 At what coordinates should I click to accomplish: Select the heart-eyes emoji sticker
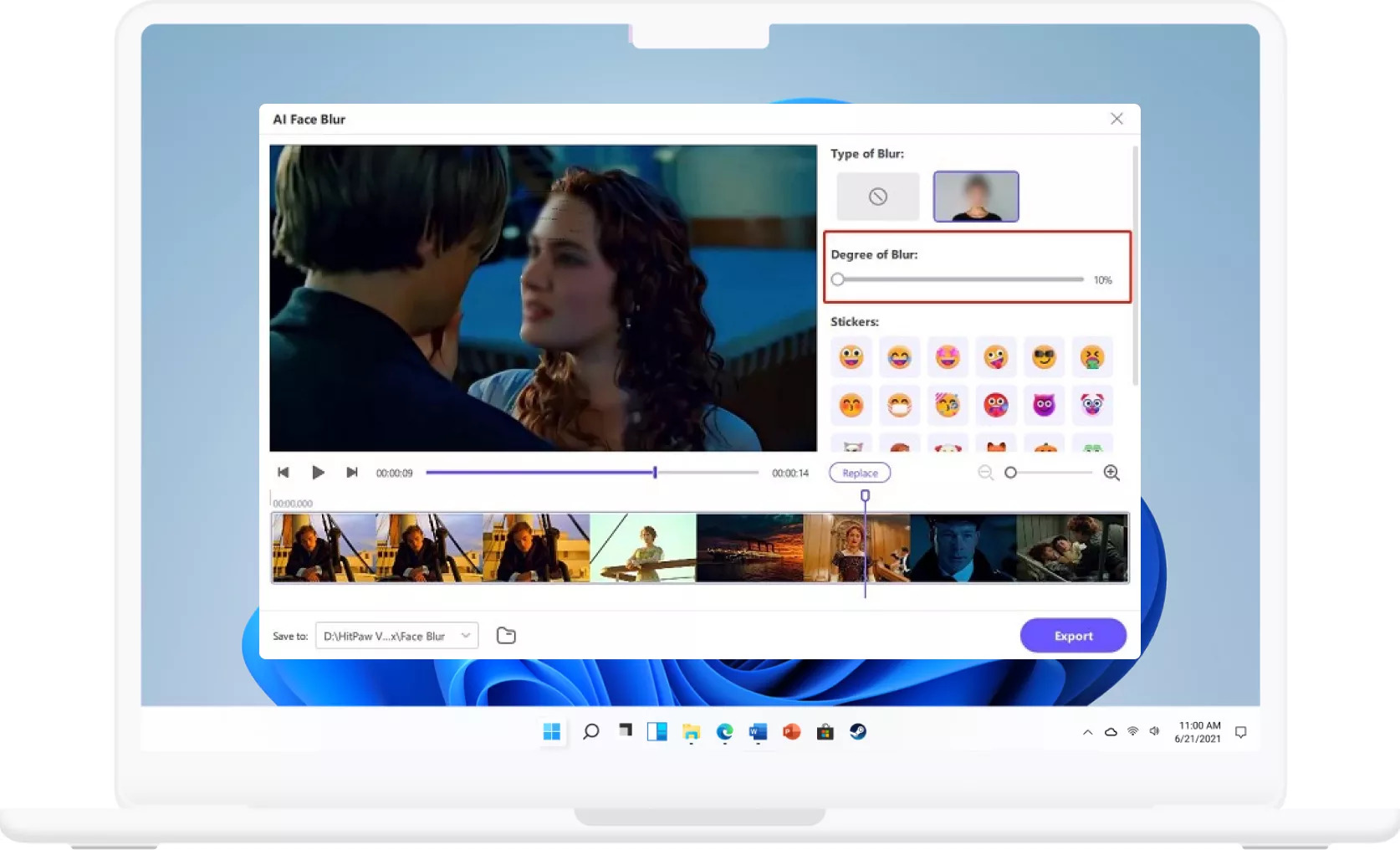click(x=948, y=357)
